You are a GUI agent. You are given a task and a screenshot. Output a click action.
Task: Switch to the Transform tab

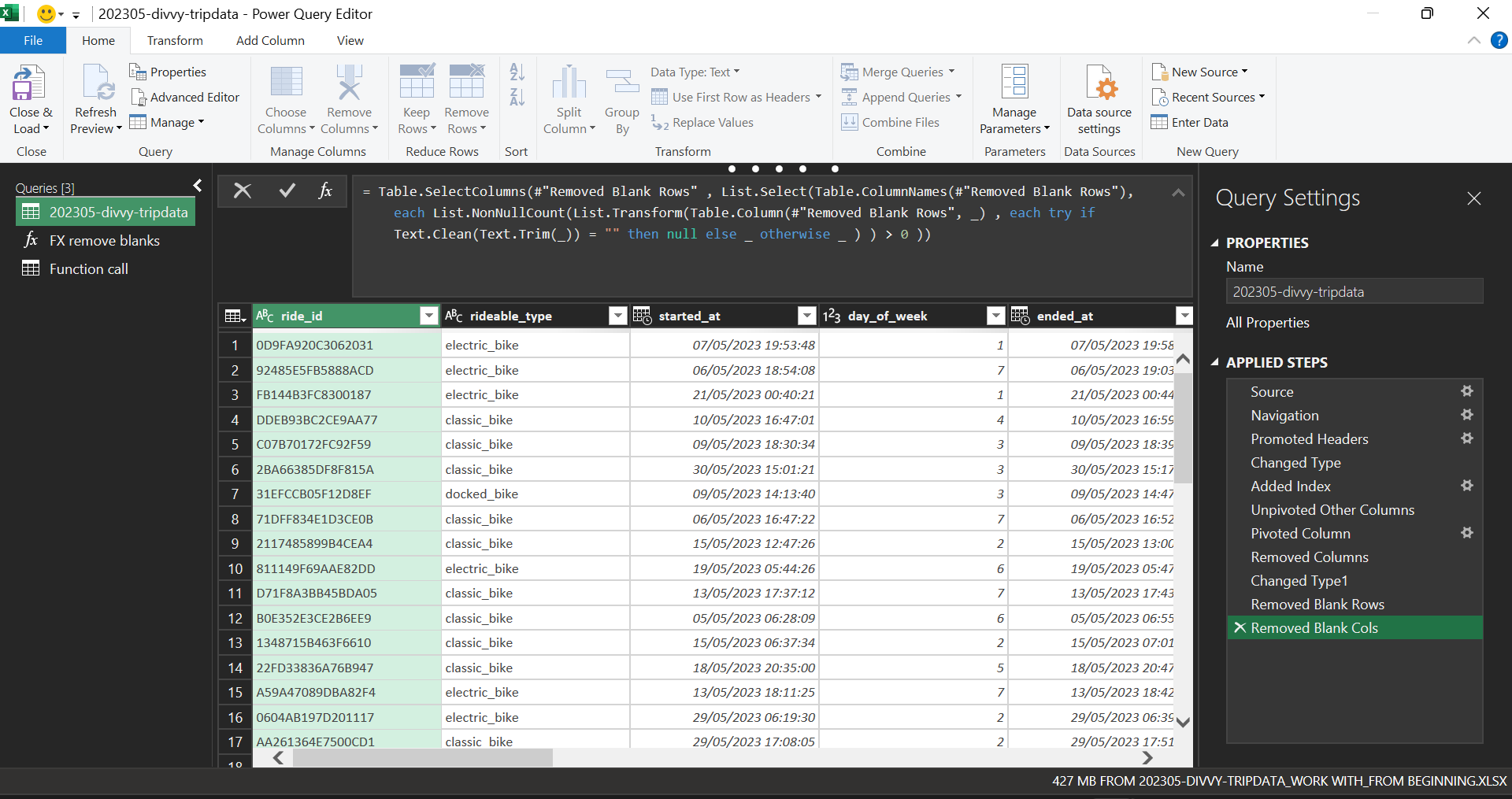coord(175,41)
